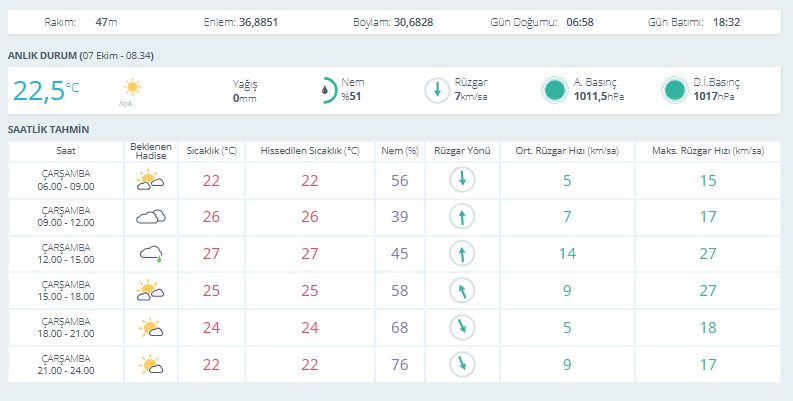Click Sıcaklık value 24 in 18.00 - 21.00 row
Image resolution: width=793 pixels, height=401 pixels.
[x=211, y=328]
